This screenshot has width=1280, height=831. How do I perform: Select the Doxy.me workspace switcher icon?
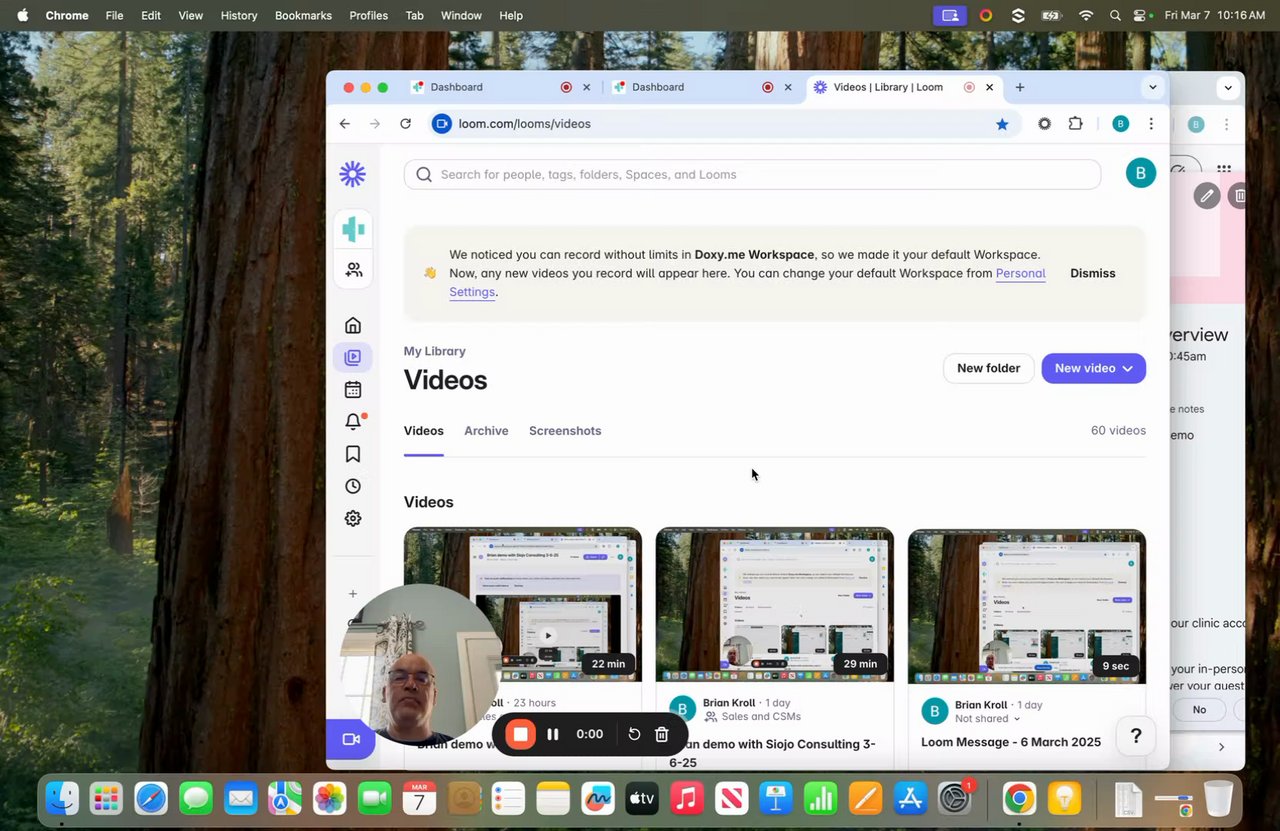click(353, 229)
